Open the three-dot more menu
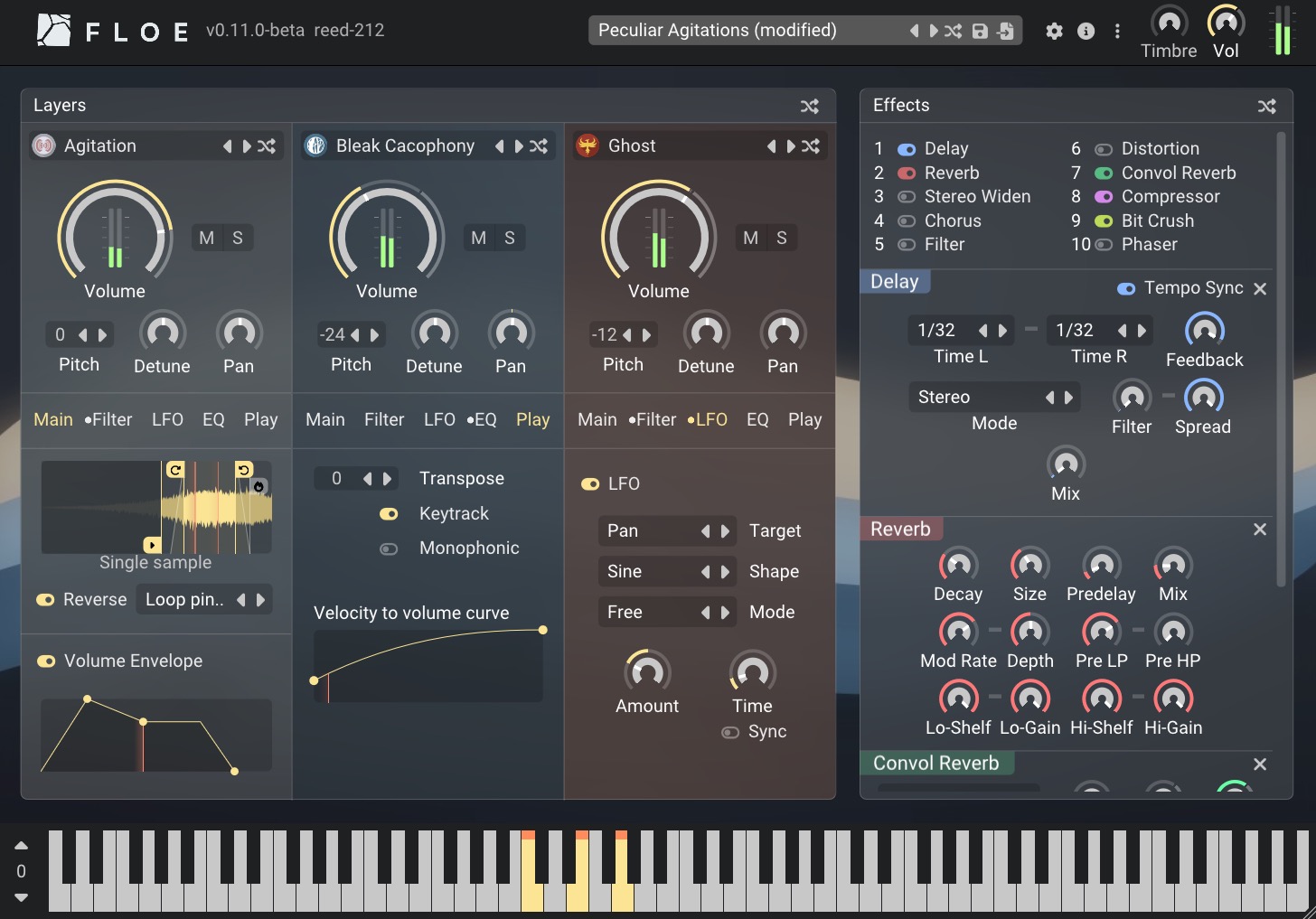The width and height of the screenshot is (1316, 919). tap(1117, 31)
